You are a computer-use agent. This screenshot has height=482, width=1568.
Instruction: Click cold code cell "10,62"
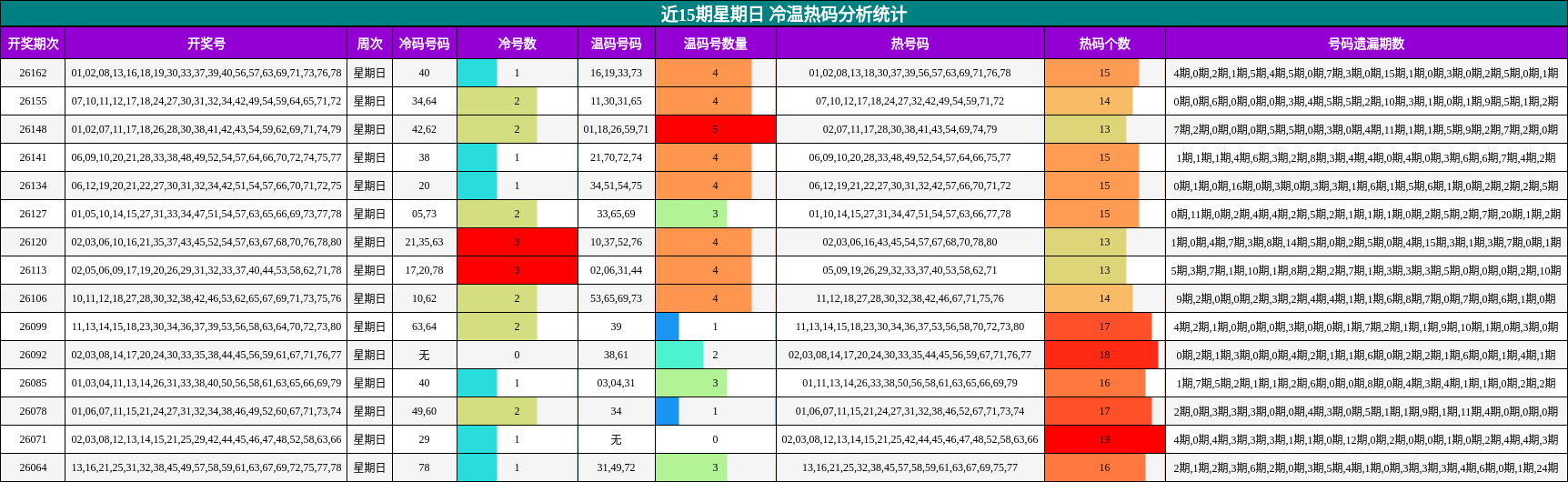(x=424, y=298)
